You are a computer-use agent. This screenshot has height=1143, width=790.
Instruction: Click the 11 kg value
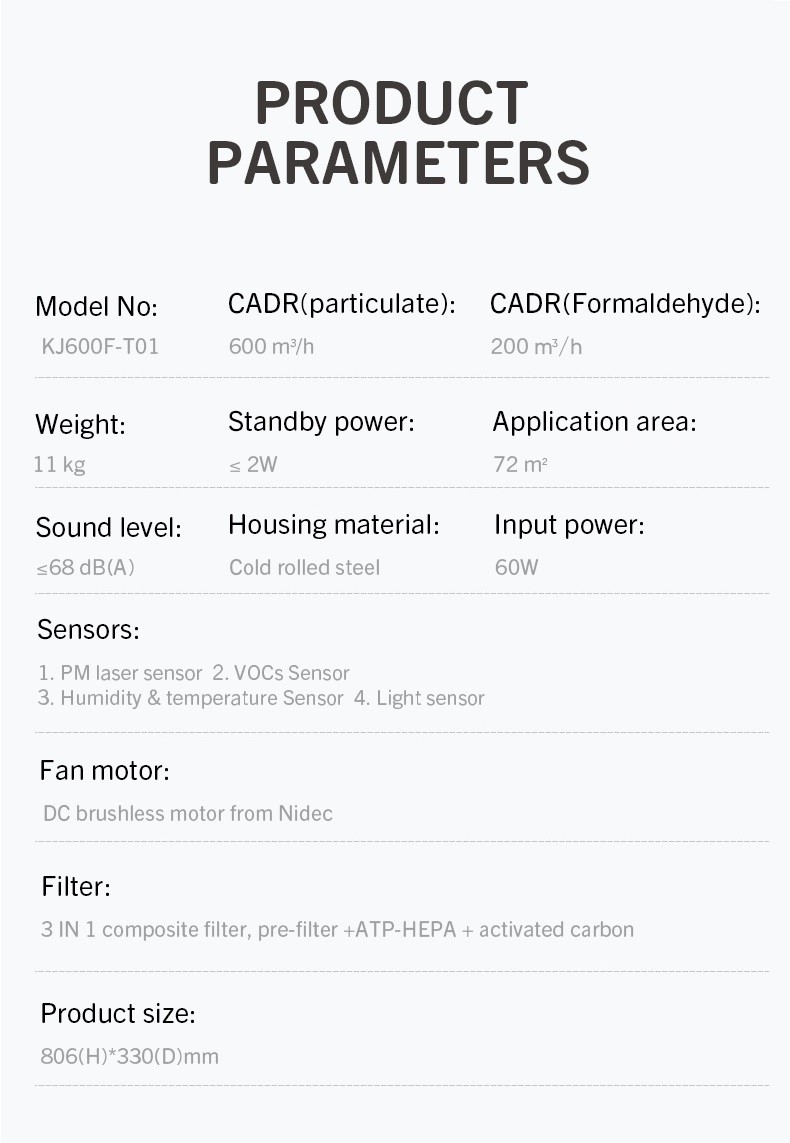tap(59, 464)
